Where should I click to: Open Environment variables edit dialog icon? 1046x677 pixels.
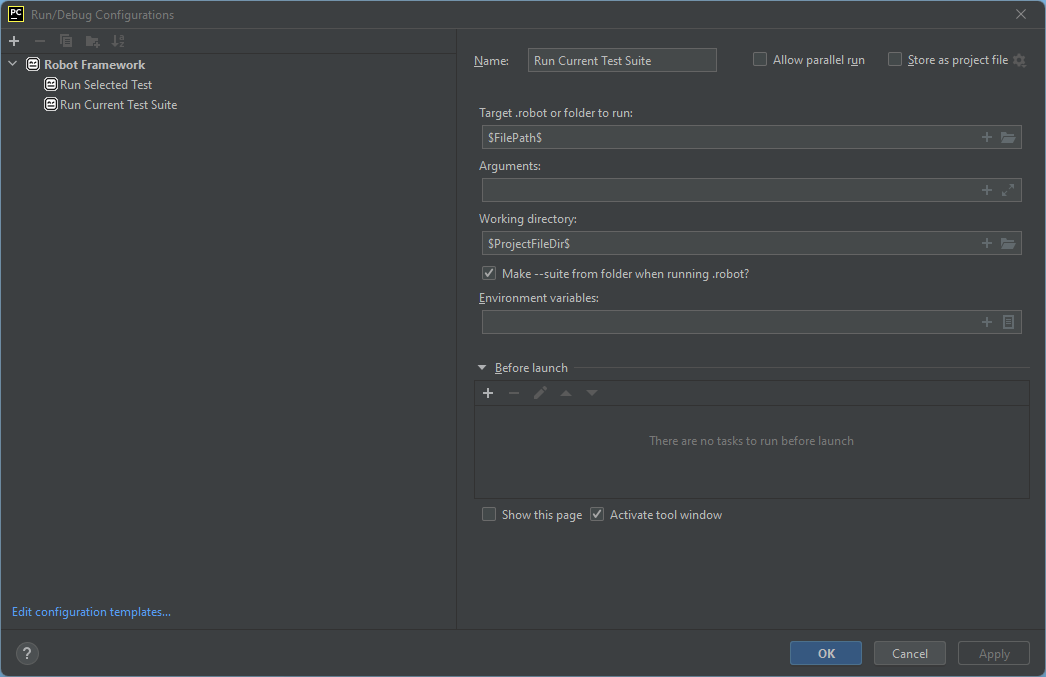[1008, 322]
